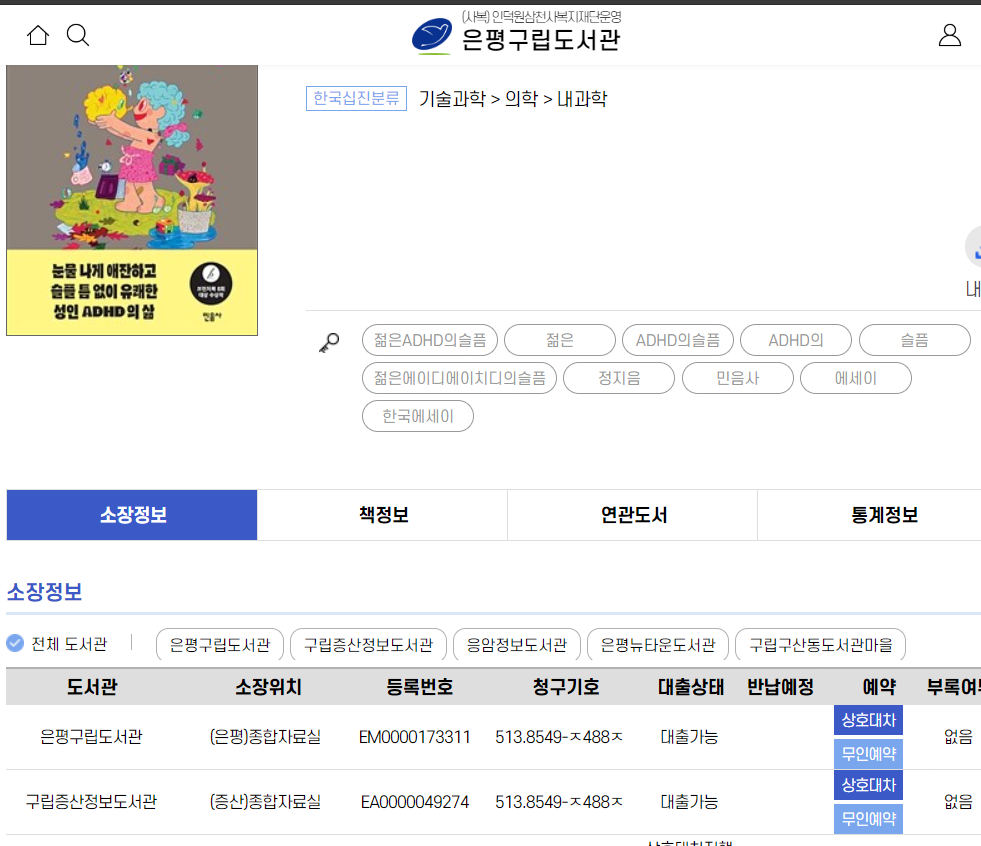
Task: Filter holdings by 구립증산정보도서관
Action: [369, 645]
